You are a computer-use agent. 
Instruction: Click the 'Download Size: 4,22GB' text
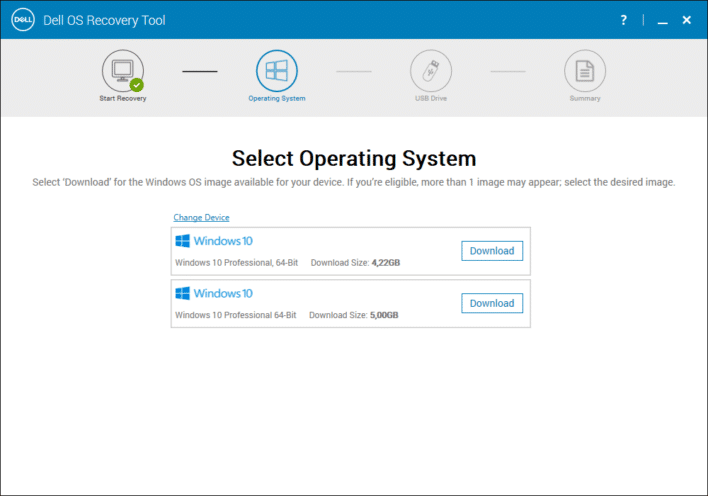point(355,262)
